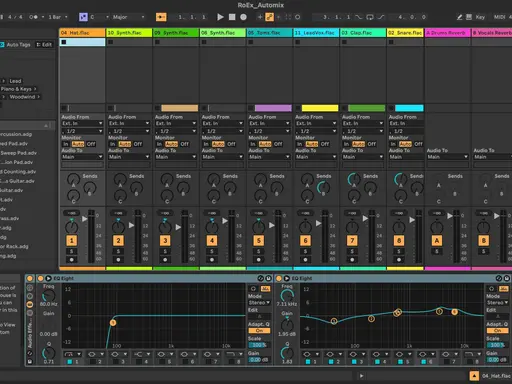Toggle the Follow playback button in the toolbar

pos(161,17)
